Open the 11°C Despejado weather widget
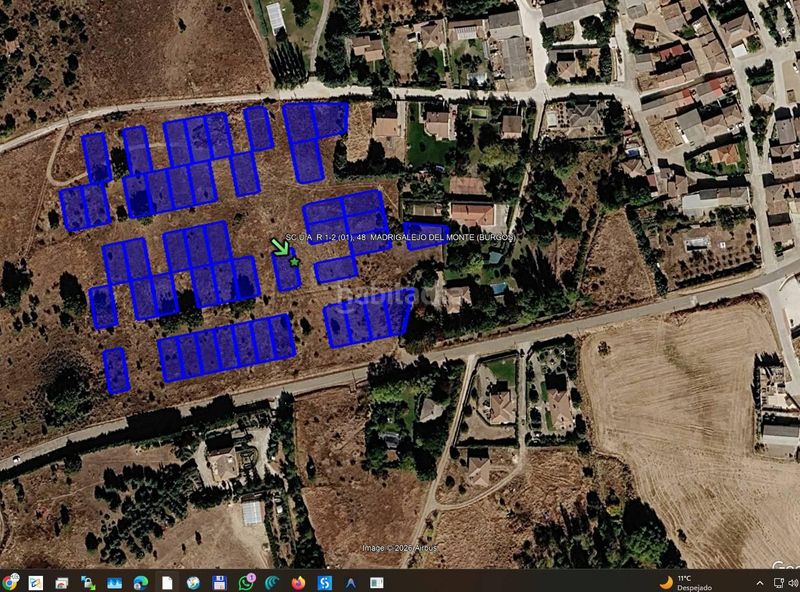The image size is (800, 592). pyautogui.click(x=686, y=583)
